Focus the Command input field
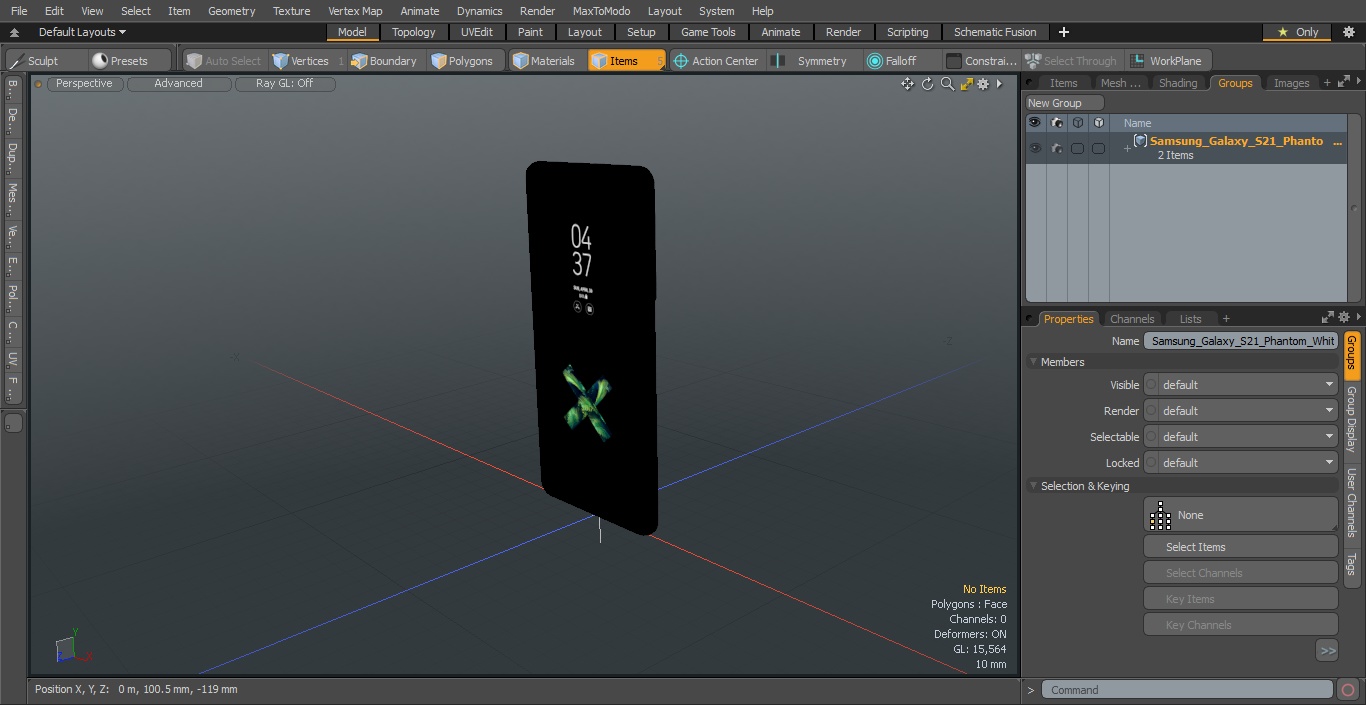 [x=1187, y=690]
